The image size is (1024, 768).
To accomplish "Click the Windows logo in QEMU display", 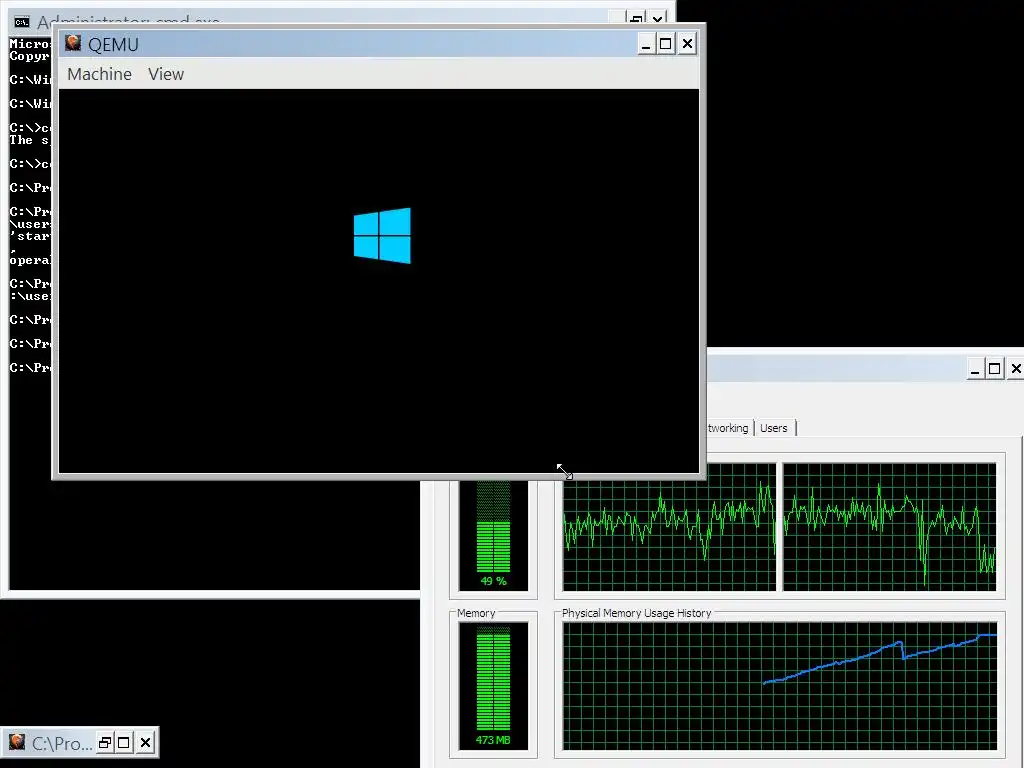I will 382,236.
